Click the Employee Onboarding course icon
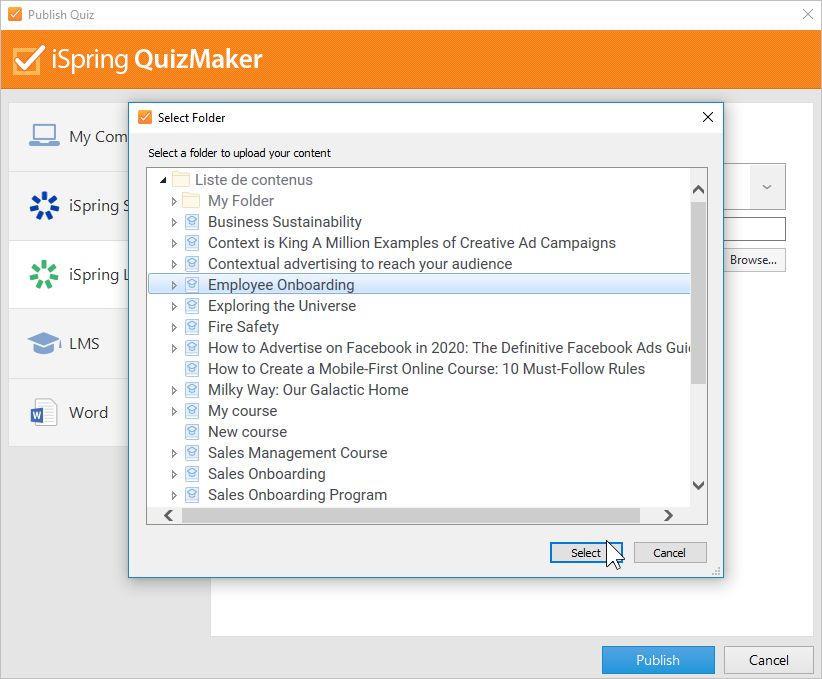 coord(192,285)
